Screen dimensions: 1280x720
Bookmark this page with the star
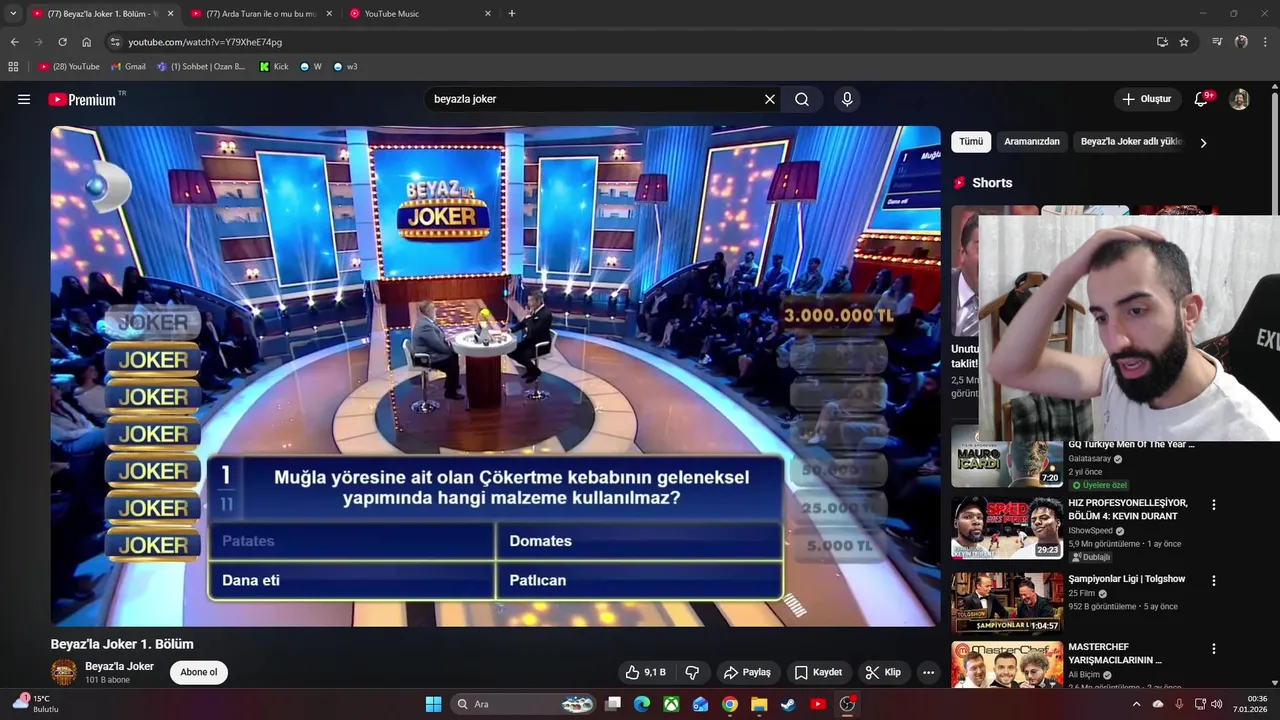click(1184, 42)
